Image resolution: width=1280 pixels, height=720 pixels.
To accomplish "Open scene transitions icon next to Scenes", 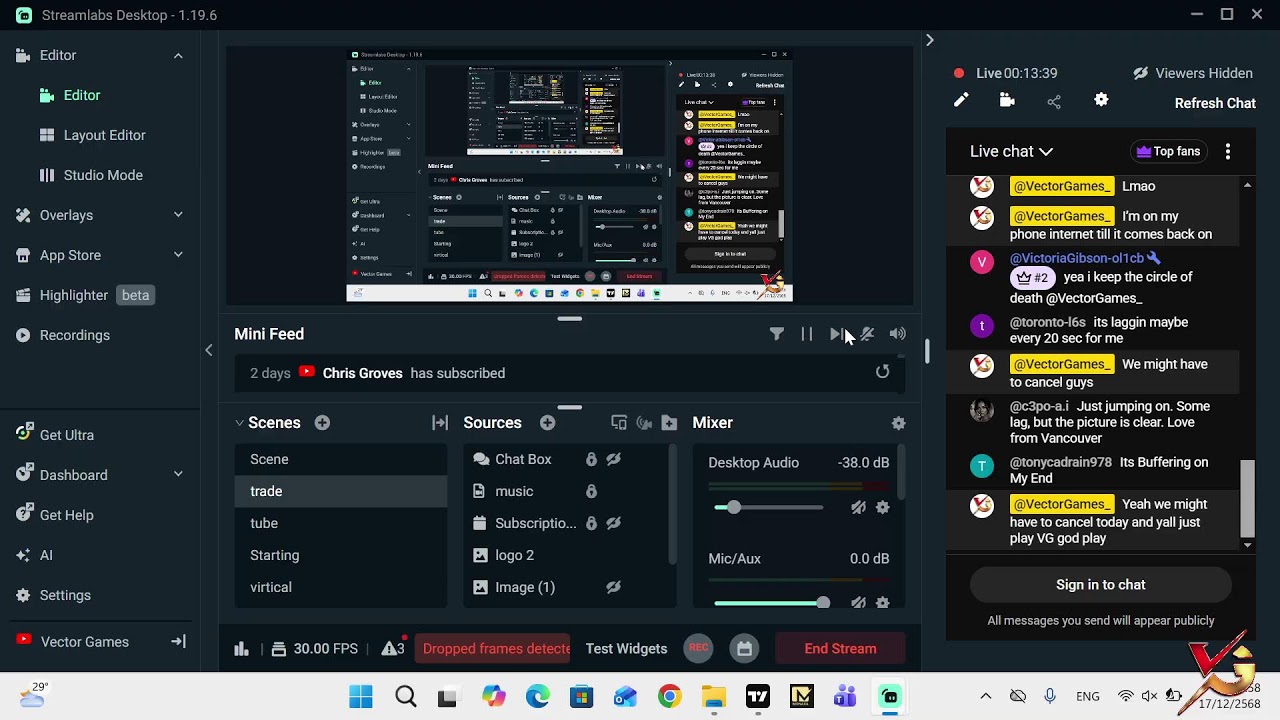I will click(440, 423).
